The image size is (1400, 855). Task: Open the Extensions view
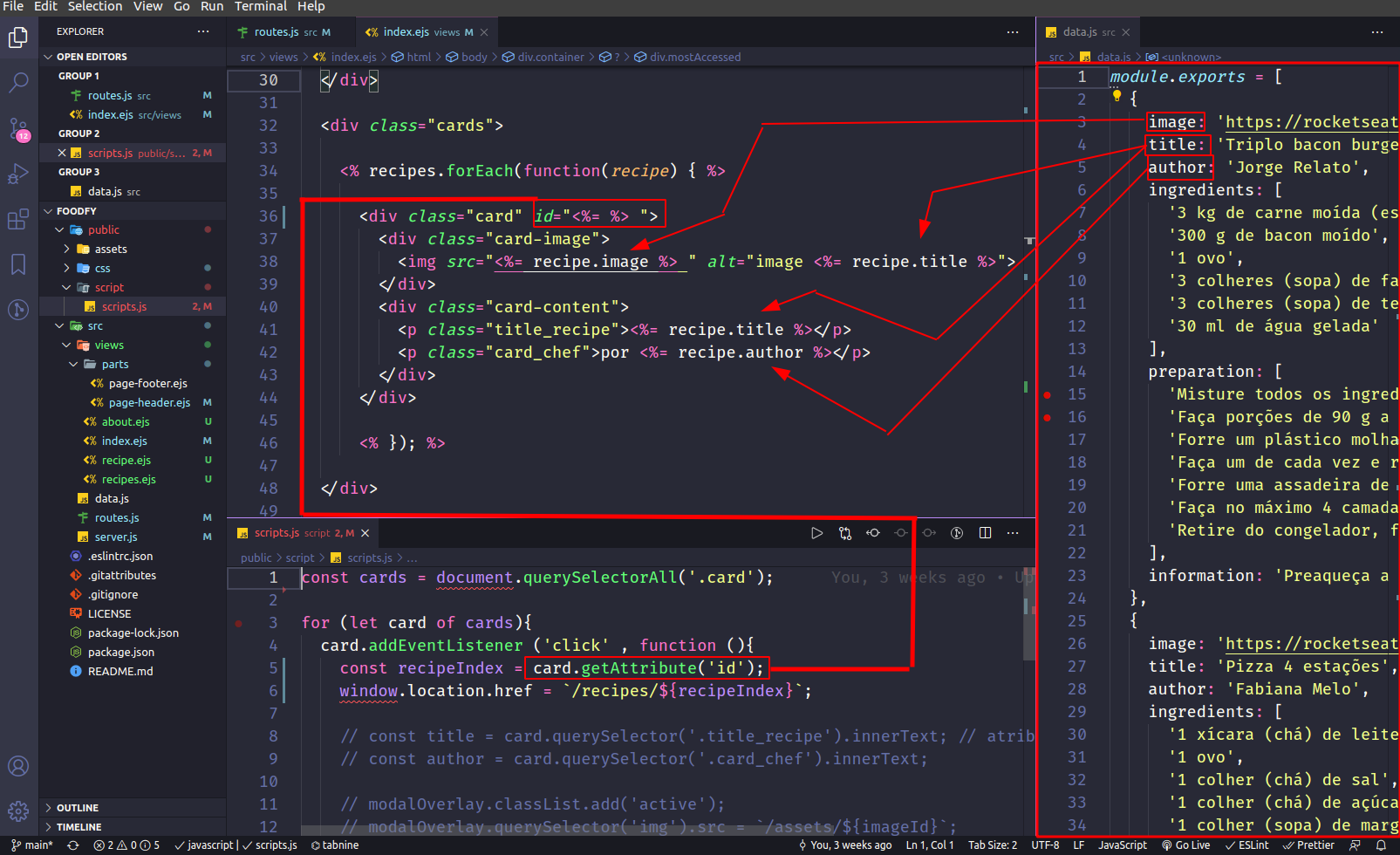(x=18, y=220)
